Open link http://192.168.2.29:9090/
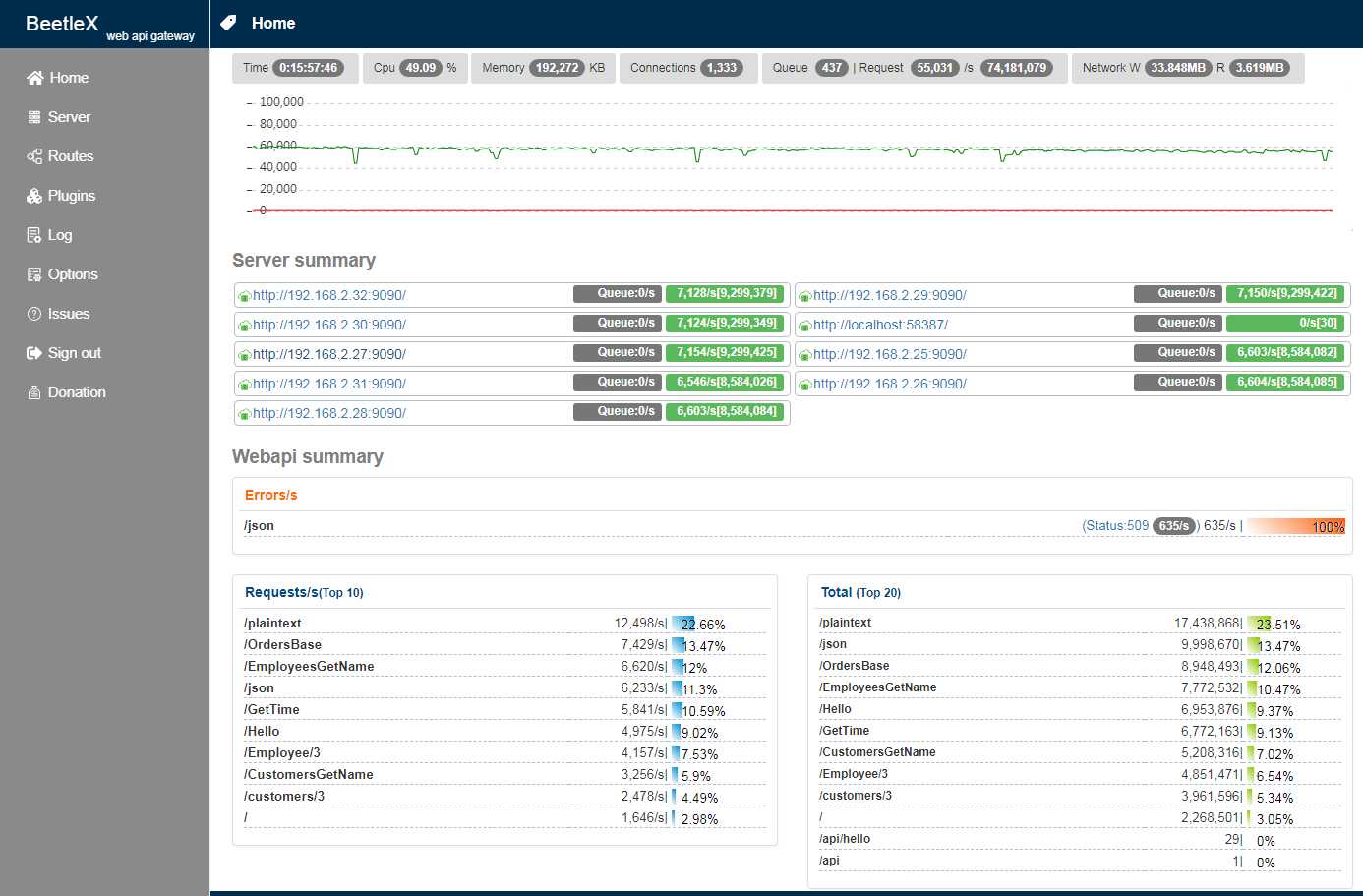 pyautogui.click(x=889, y=295)
